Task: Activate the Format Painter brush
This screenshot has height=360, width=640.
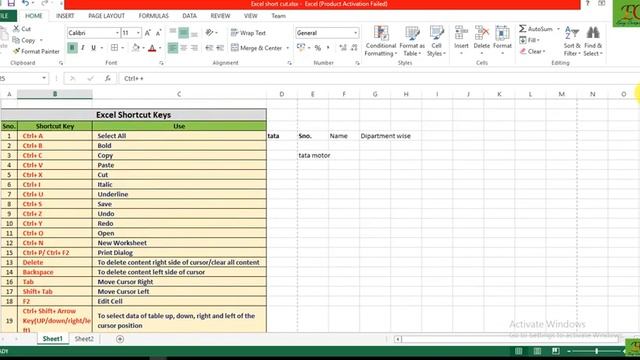Action: point(16,51)
